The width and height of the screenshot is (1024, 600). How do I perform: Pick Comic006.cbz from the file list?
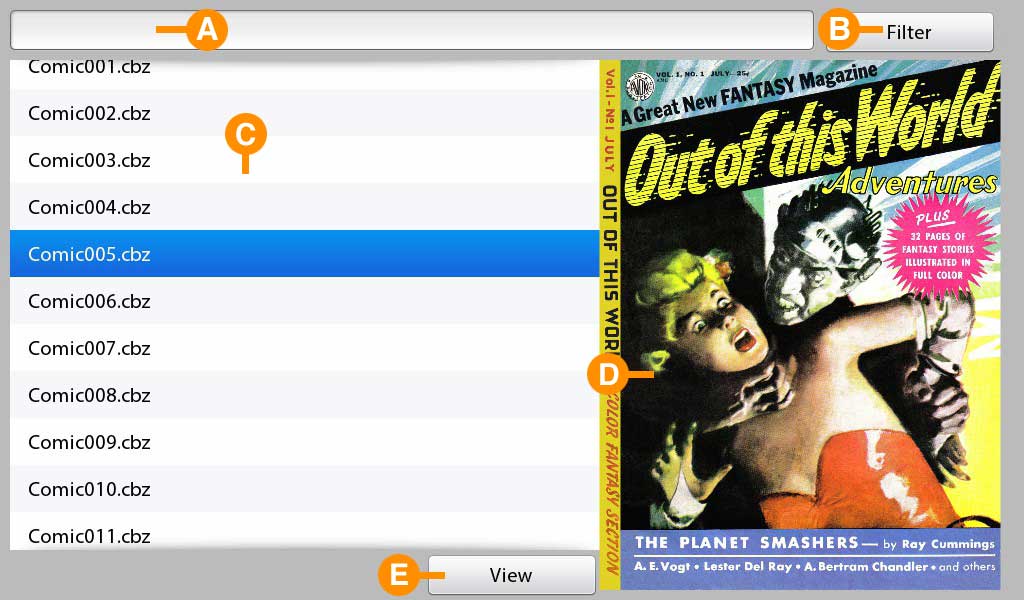coord(304,300)
